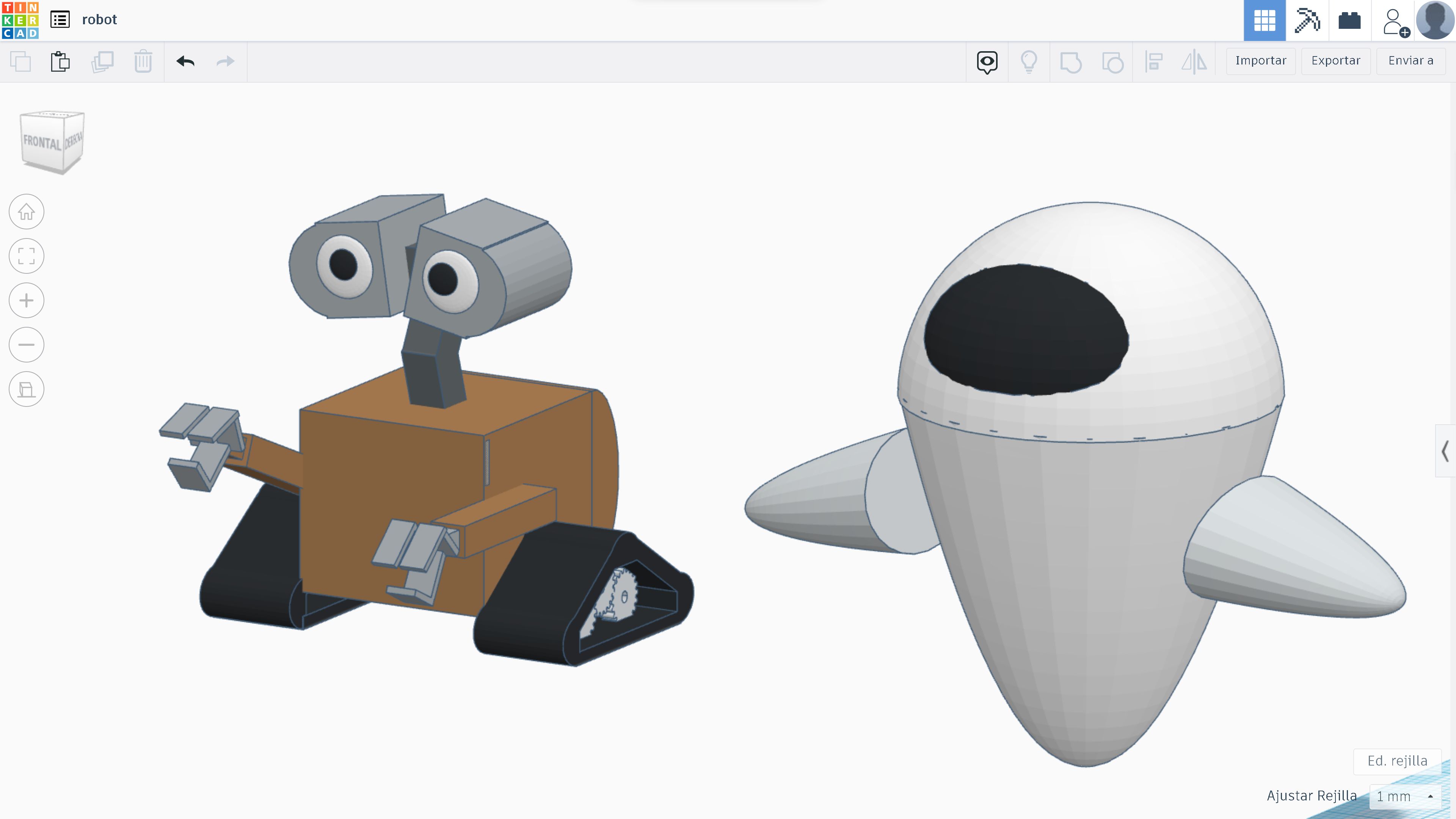The height and width of the screenshot is (819, 1456).
Task: Click the Copy icon
Action: pyautogui.click(x=21, y=61)
